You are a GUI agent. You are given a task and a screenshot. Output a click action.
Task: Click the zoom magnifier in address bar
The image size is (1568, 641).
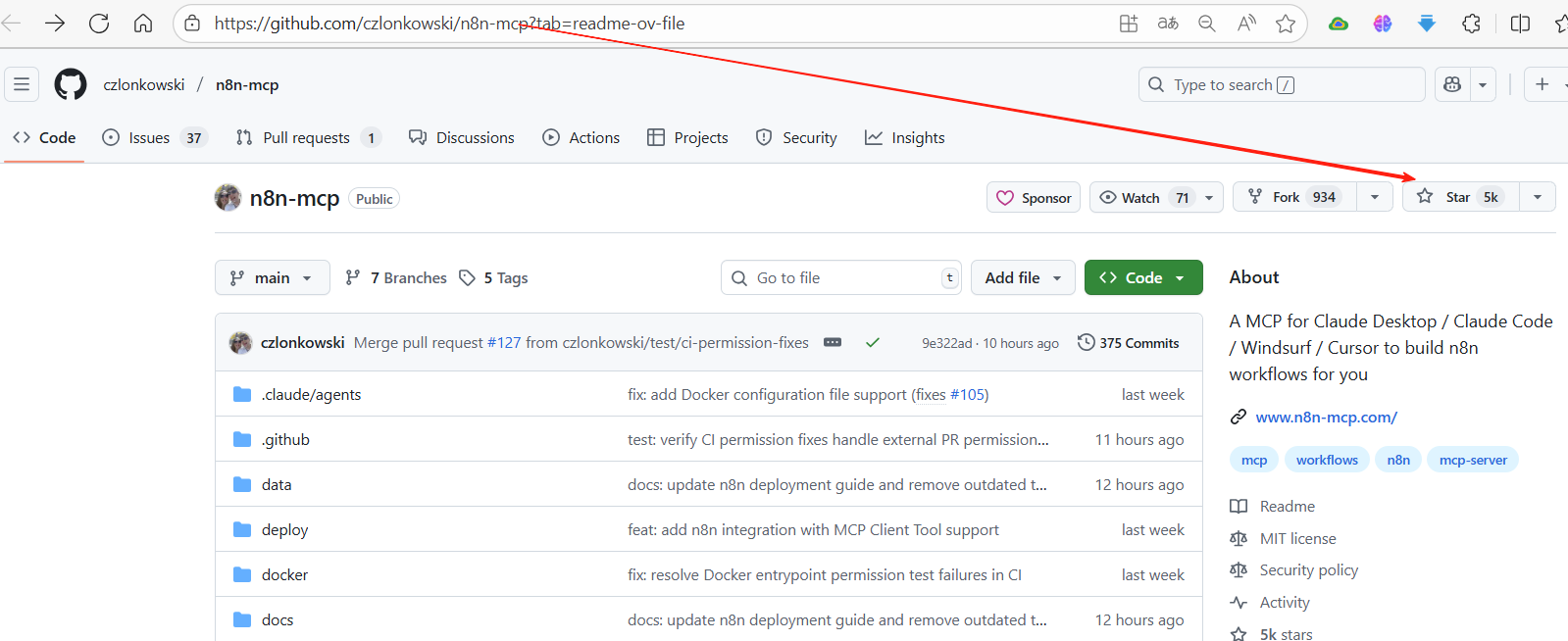click(x=1207, y=24)
